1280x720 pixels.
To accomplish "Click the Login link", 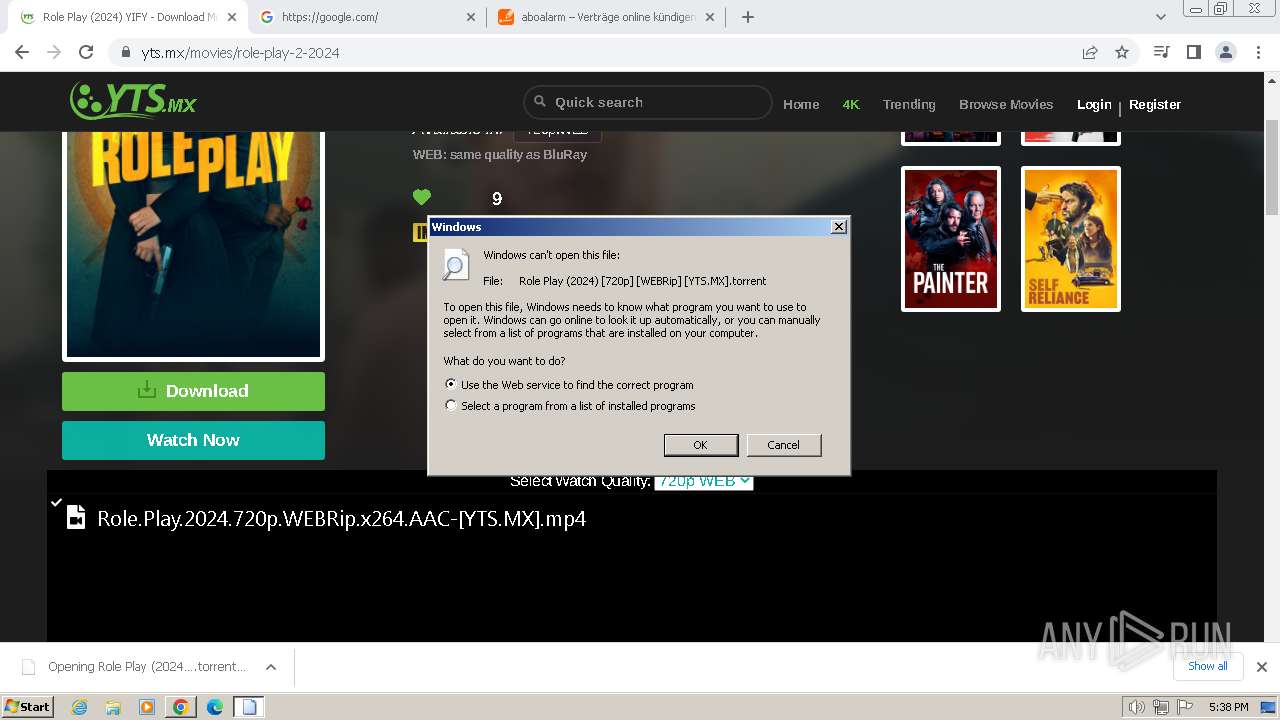I will [1094, 104].
